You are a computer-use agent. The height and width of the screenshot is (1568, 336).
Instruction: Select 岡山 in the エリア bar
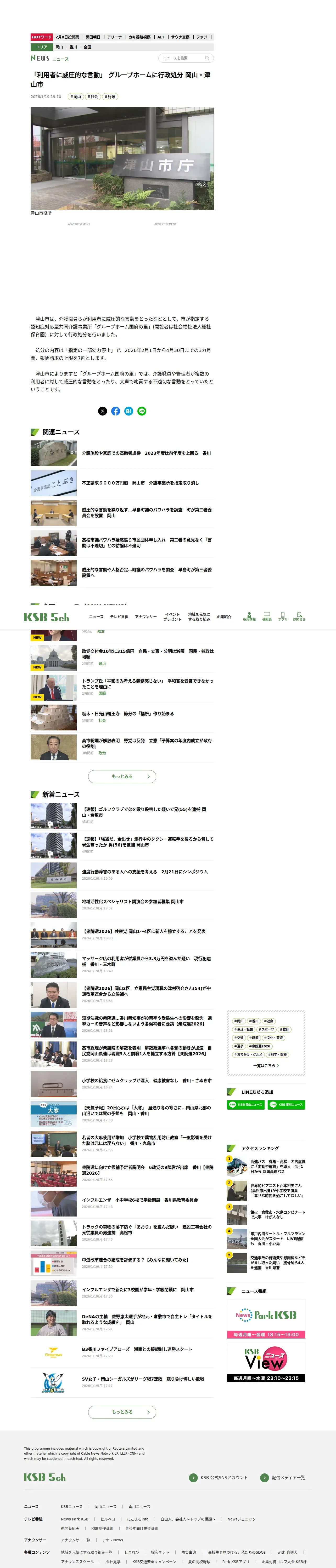[x=59, y=47]
